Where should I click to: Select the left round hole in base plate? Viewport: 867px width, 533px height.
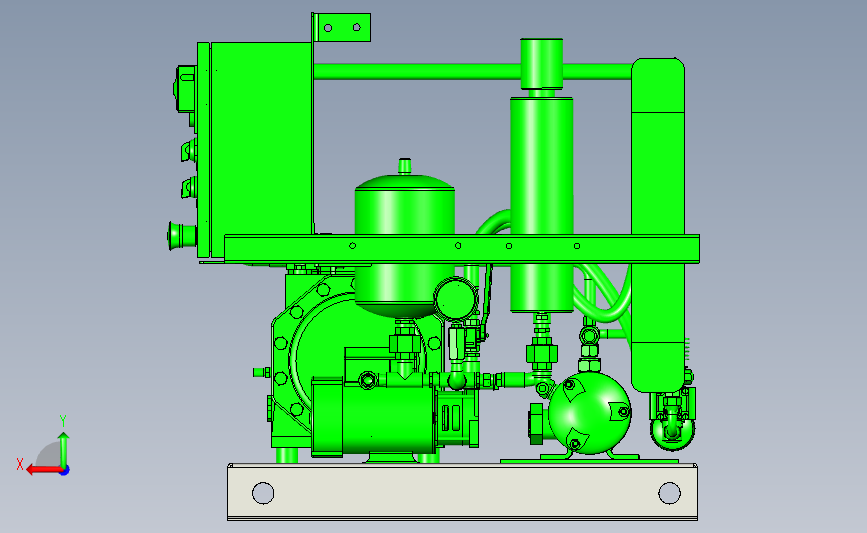tap(263, 493)
